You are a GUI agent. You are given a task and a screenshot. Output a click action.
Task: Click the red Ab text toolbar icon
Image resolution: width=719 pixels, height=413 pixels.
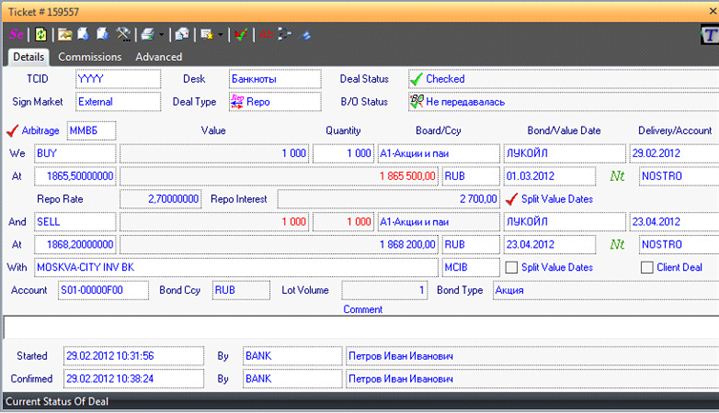[x=266, y=34]
